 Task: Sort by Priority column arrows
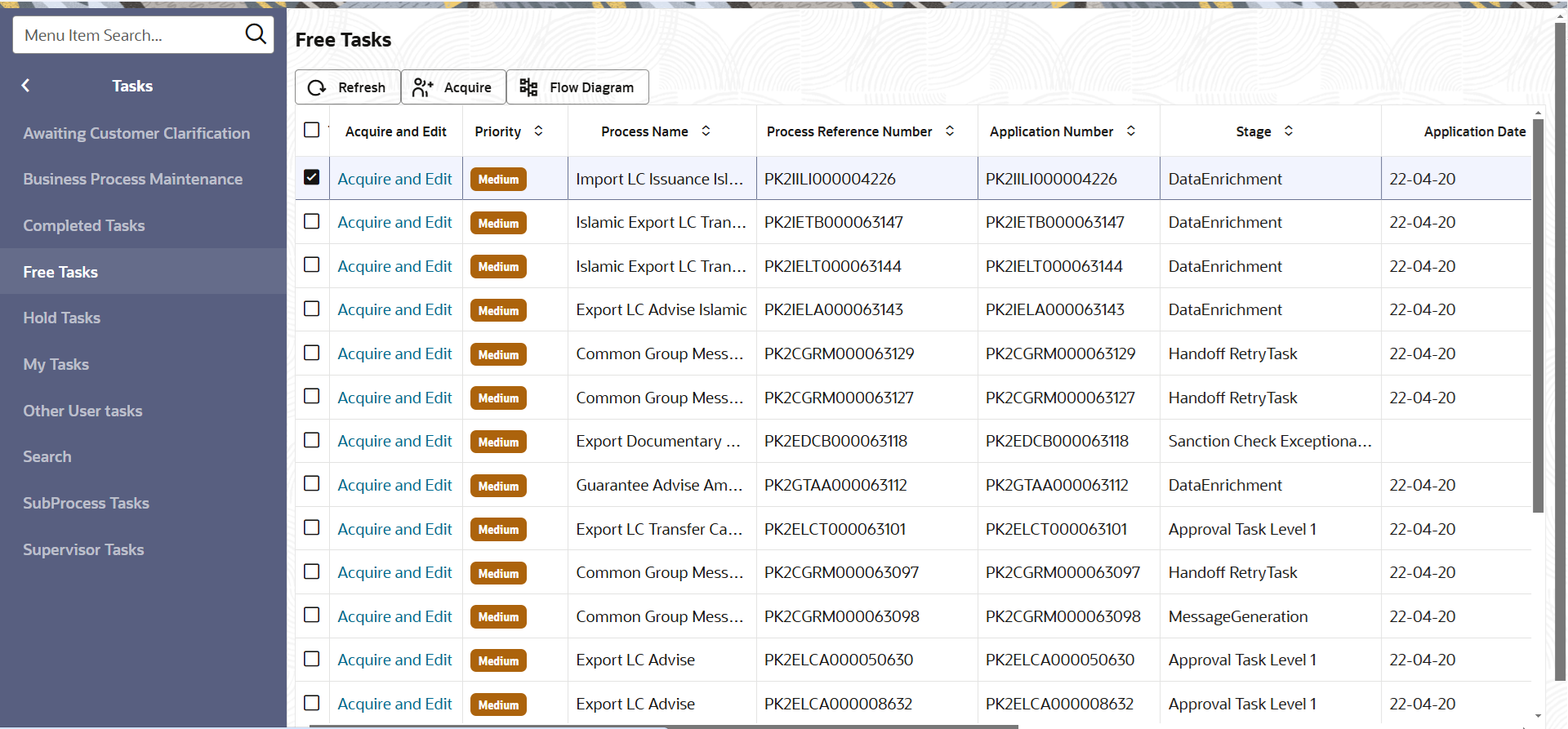click(538, 131)
